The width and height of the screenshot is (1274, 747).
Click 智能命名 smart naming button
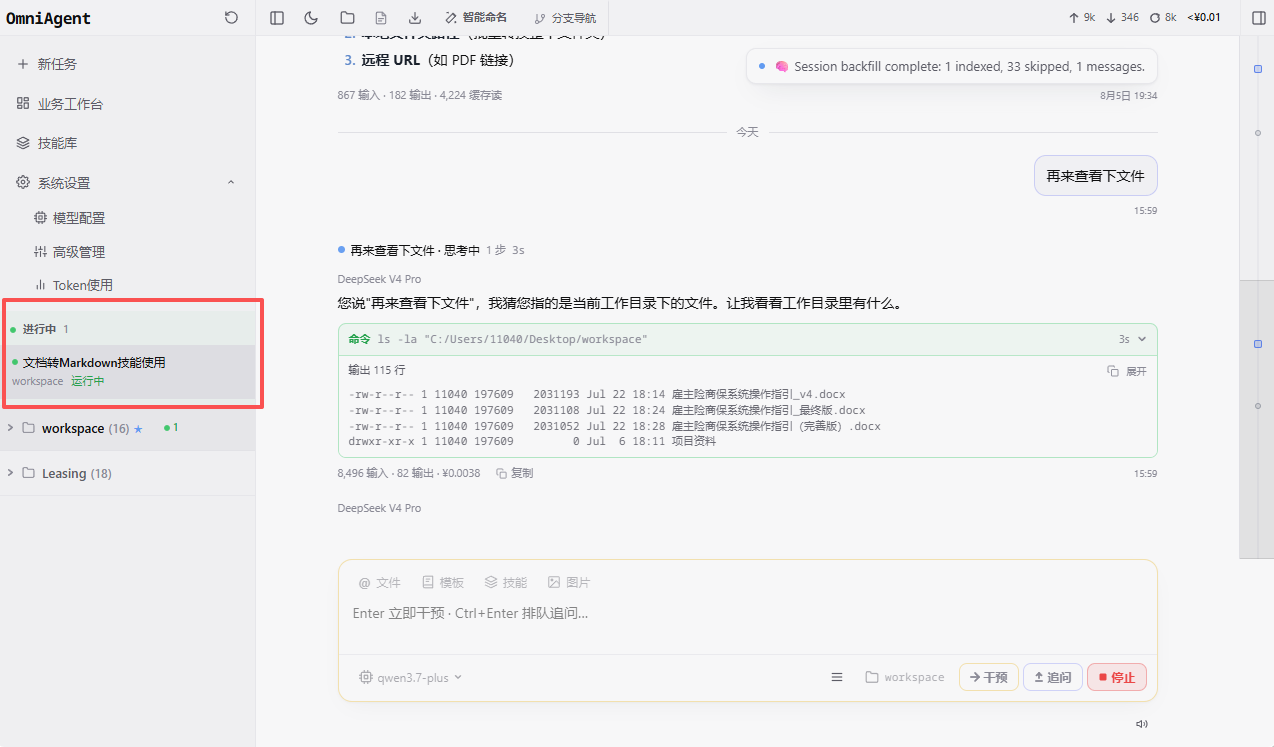476,18
